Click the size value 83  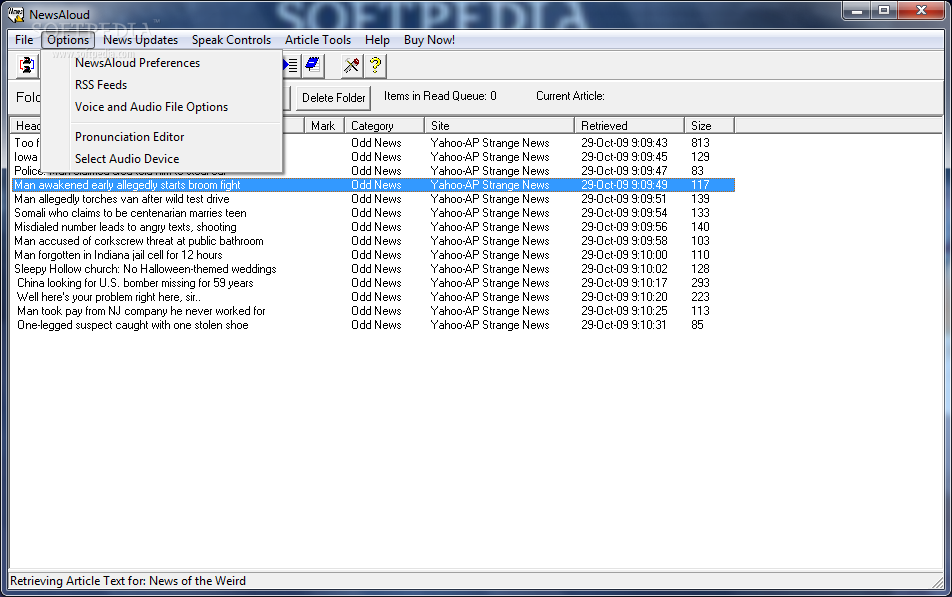click(697, 171)
